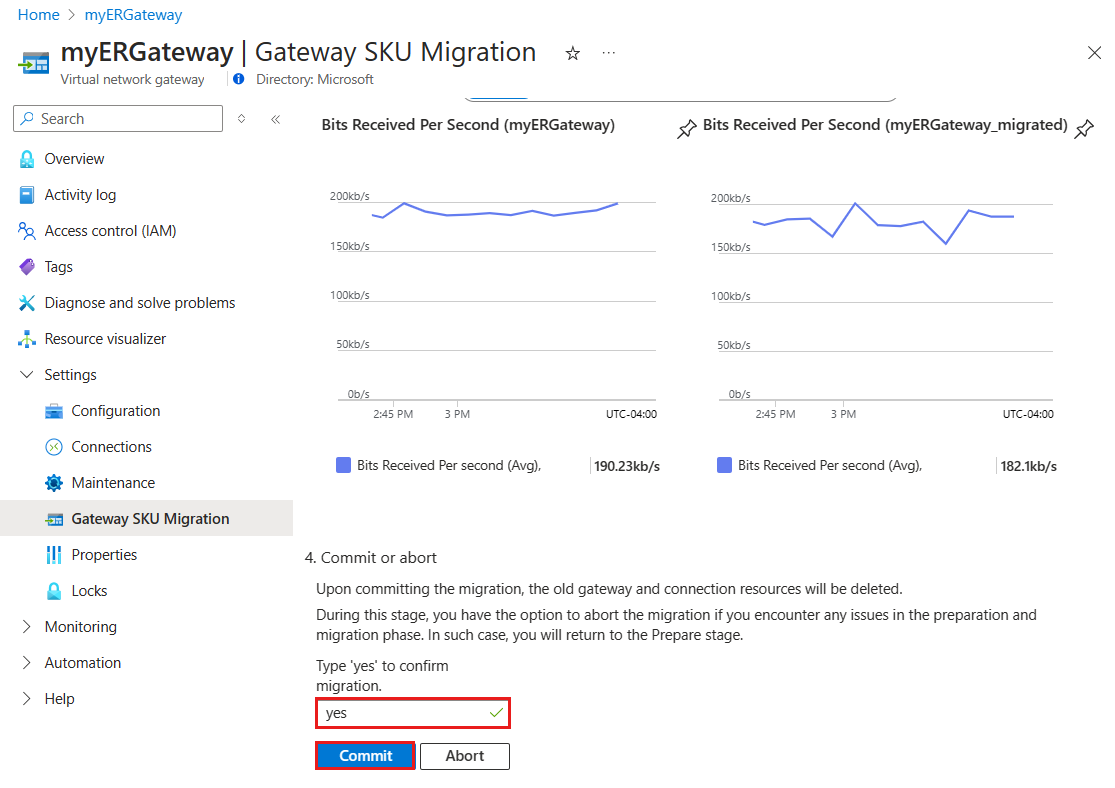Viewport: 1115px width, 788px height.
Task: Click the favorite star icon
Action: (573, 54)
